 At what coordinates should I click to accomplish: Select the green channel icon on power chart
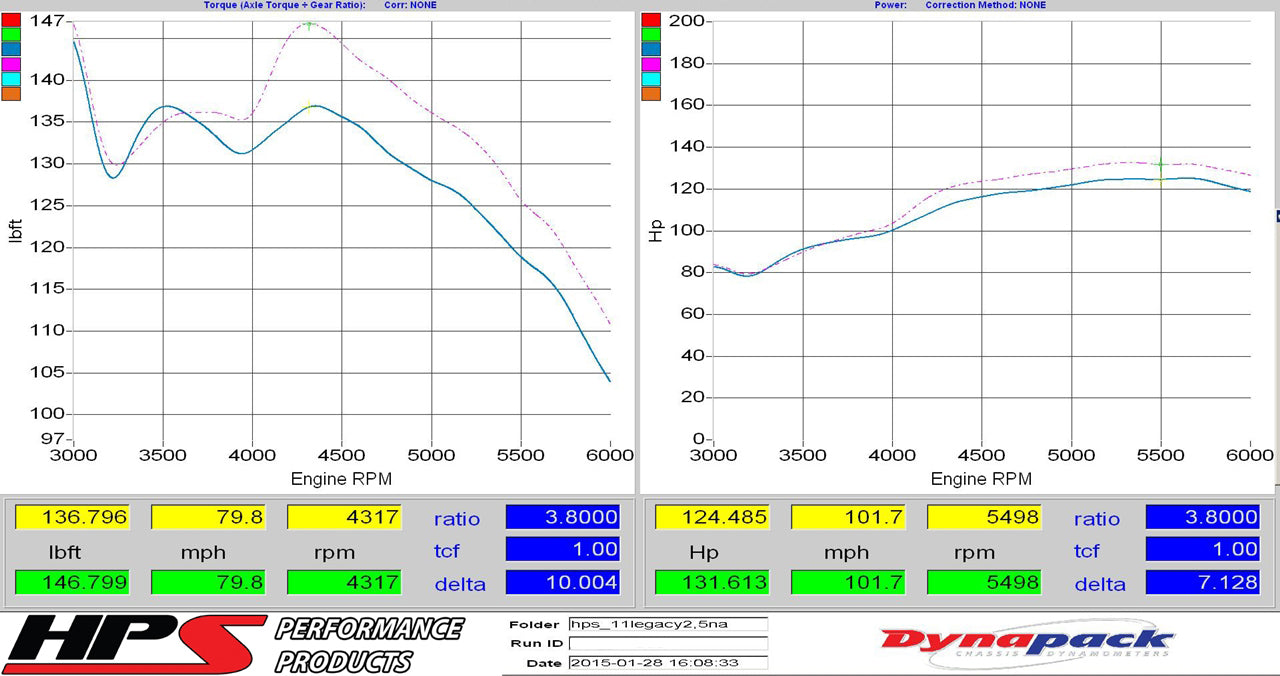click(650, 33)
